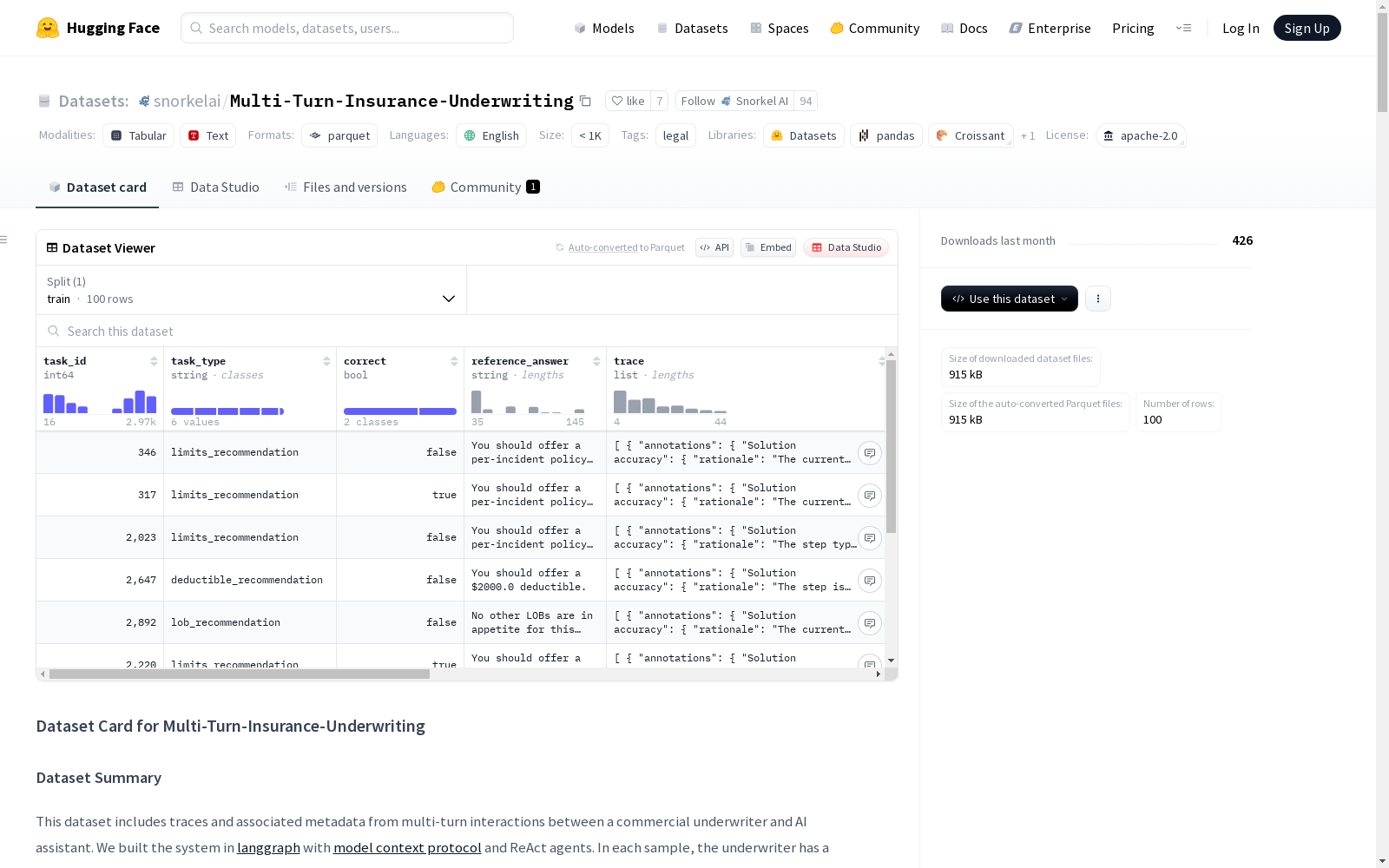This screenshot has height=868, width=1389.
Task: Open Docs in top navigation
Action: [964, 28]
